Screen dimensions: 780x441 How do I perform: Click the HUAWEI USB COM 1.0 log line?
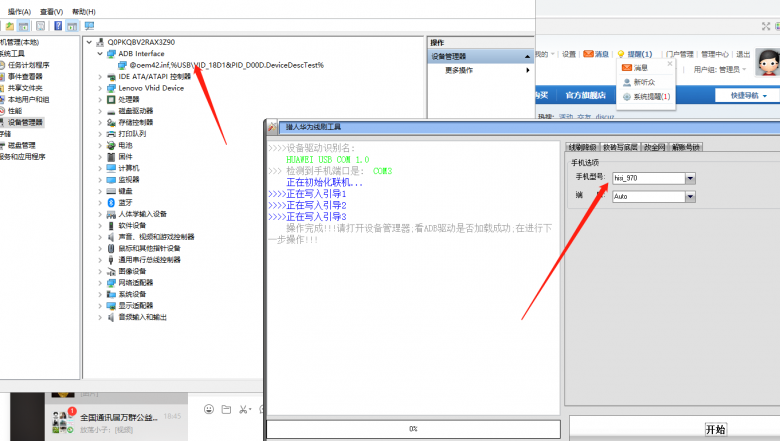327,160
